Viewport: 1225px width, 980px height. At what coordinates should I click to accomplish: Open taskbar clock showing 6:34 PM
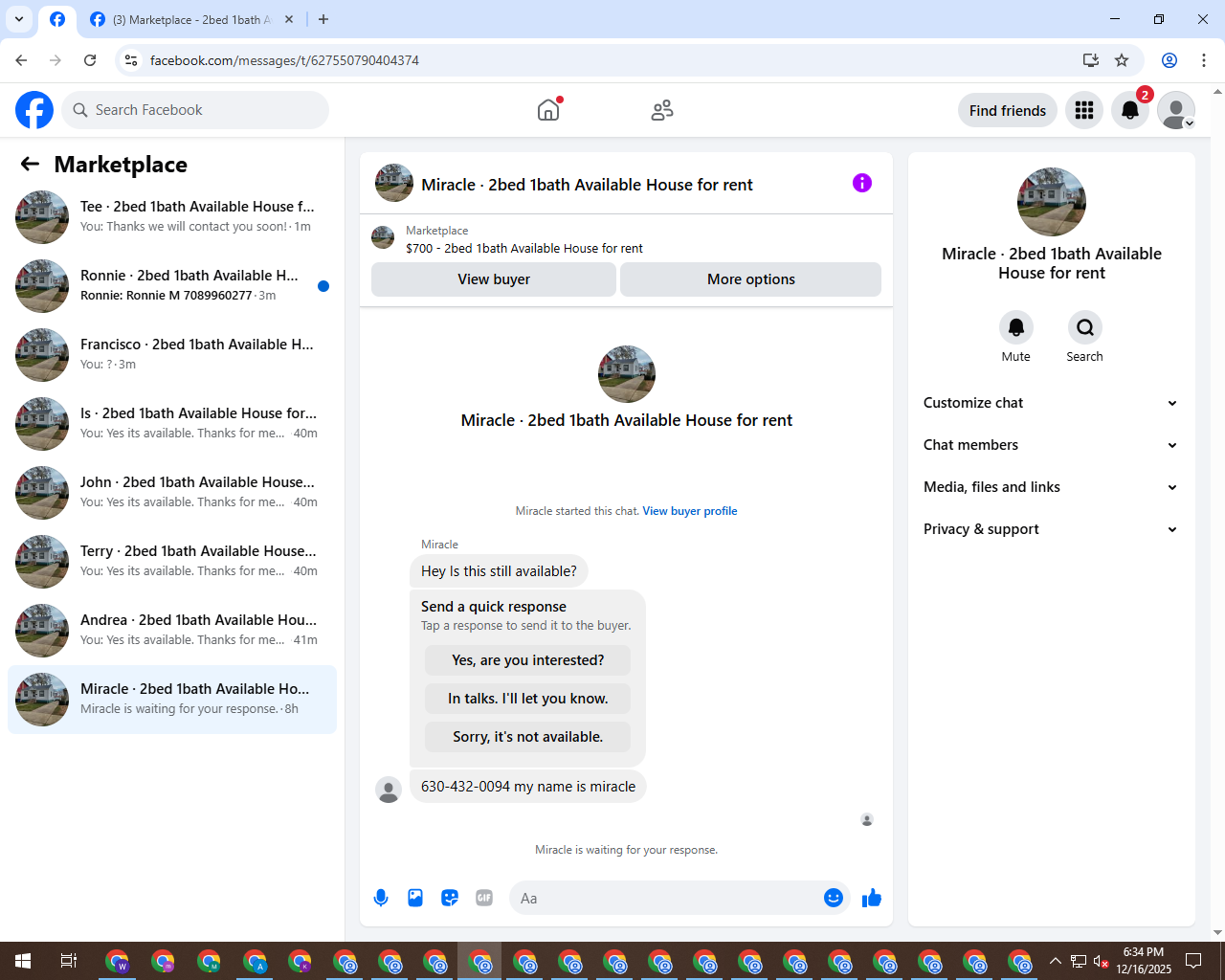[1144, 961]
